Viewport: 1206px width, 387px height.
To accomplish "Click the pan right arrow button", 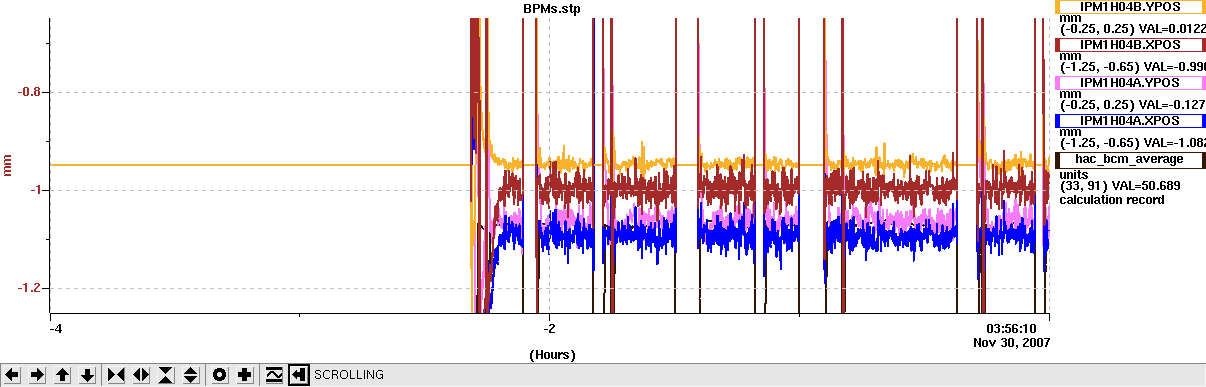I will 38,375.
